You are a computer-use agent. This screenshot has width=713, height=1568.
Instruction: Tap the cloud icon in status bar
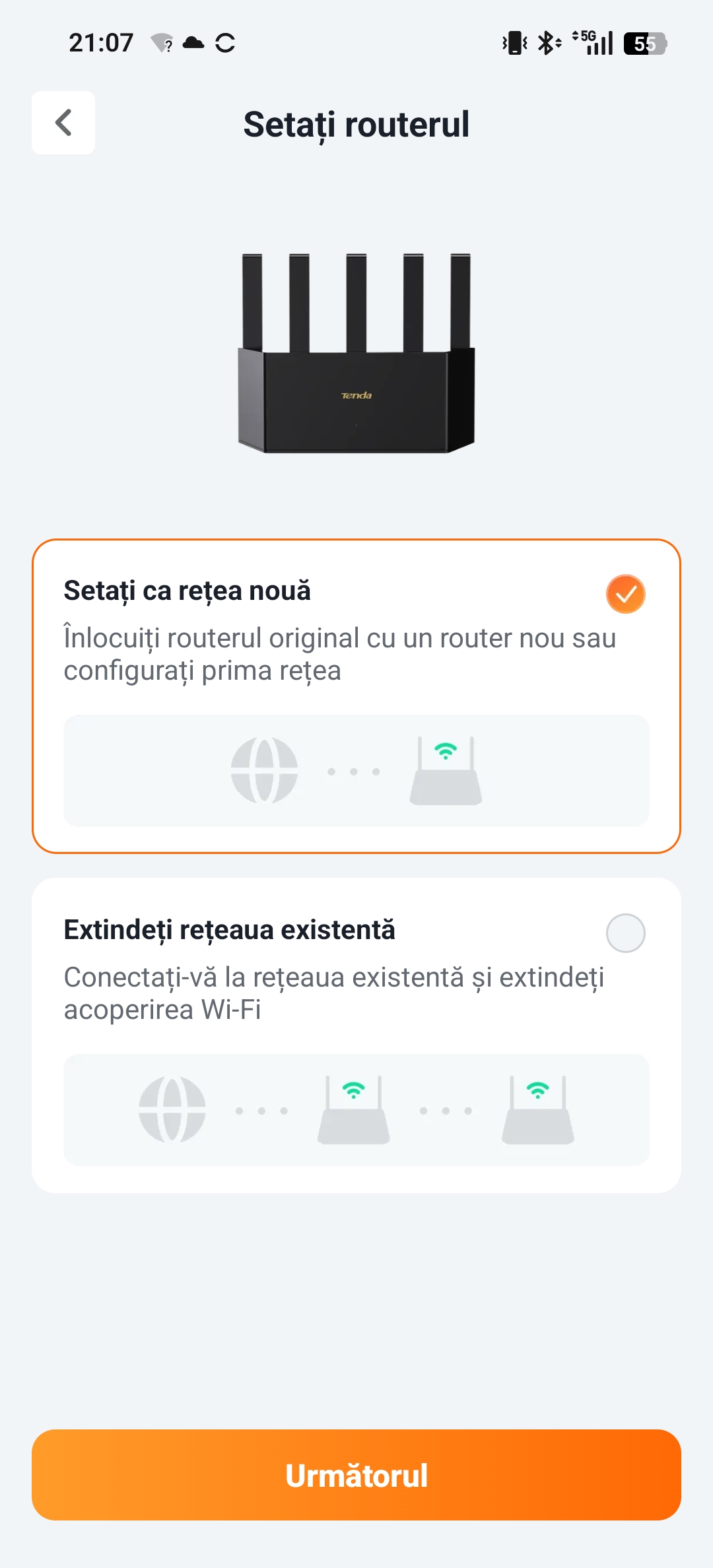[x=193, y=43]
